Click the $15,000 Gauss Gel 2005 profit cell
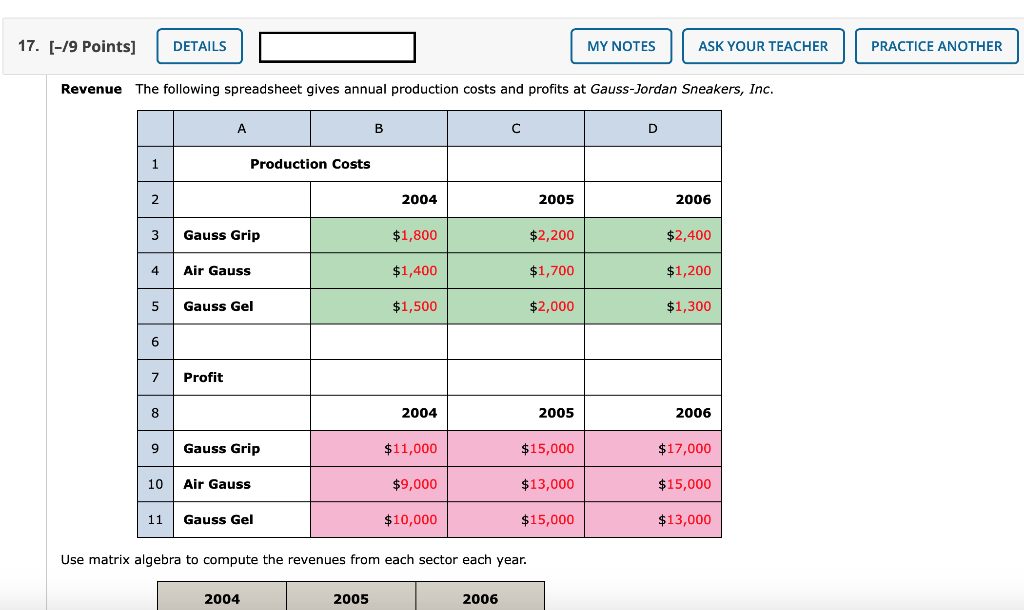The image size is (1024, 610). pos(516,520)
